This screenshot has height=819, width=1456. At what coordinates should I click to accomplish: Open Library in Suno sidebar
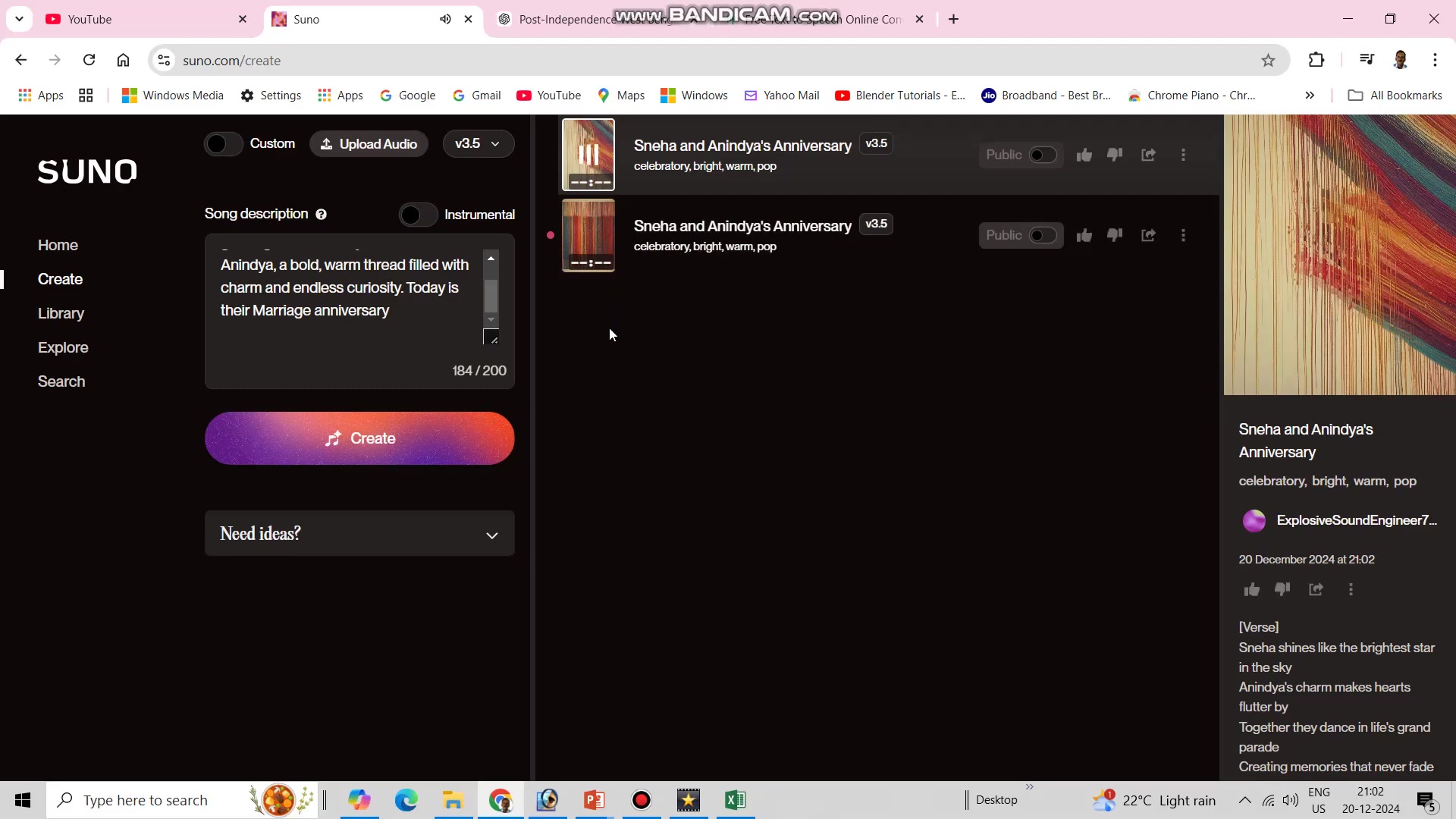pyautogui.click(x=61, y=313)
